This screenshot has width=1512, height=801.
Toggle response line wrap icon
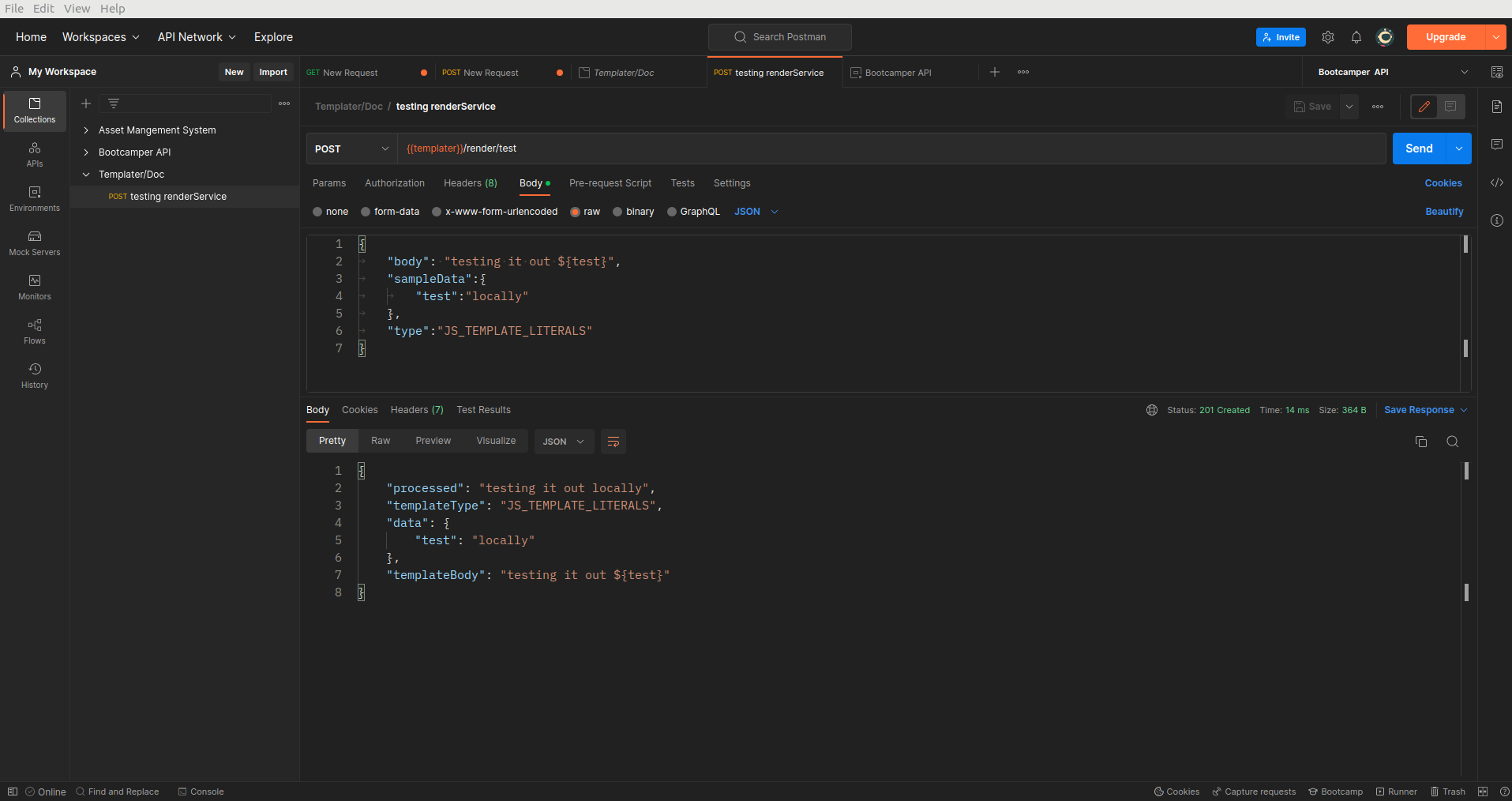613,442
